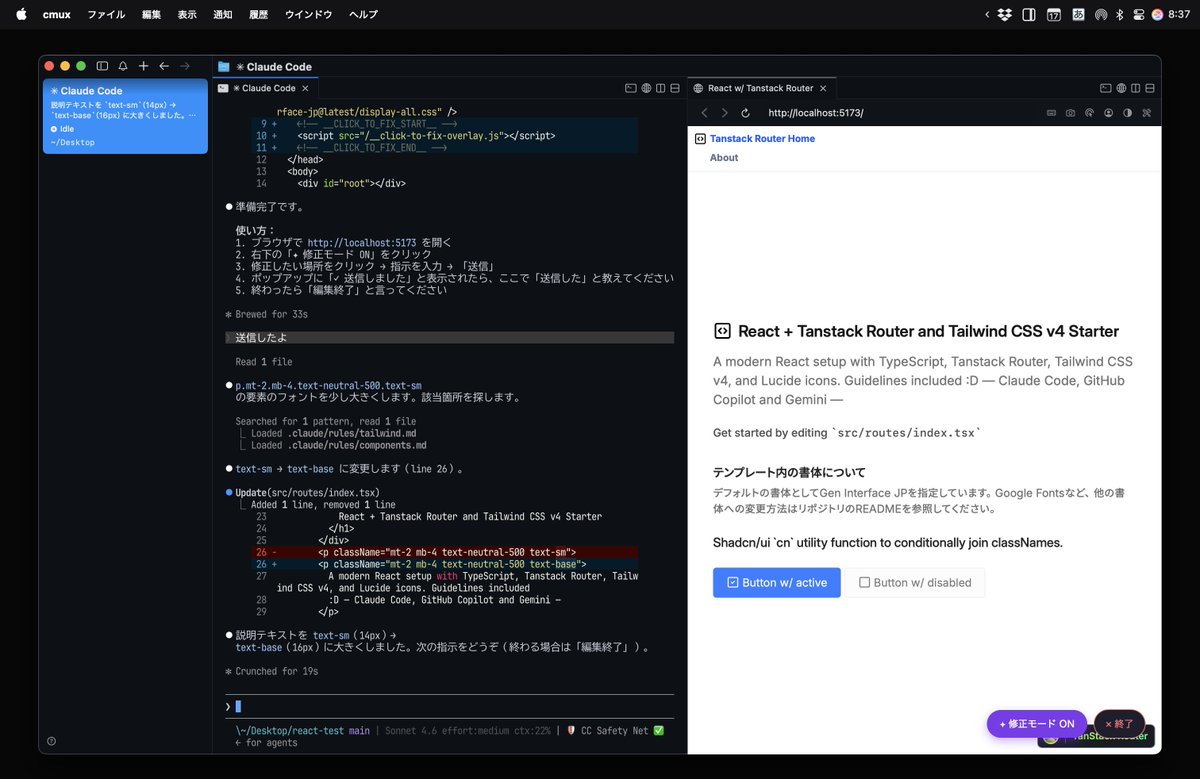Open the 履歴 menu
Image resolution: width=1200 pixels, height=779 pixels.
(258, 14)
